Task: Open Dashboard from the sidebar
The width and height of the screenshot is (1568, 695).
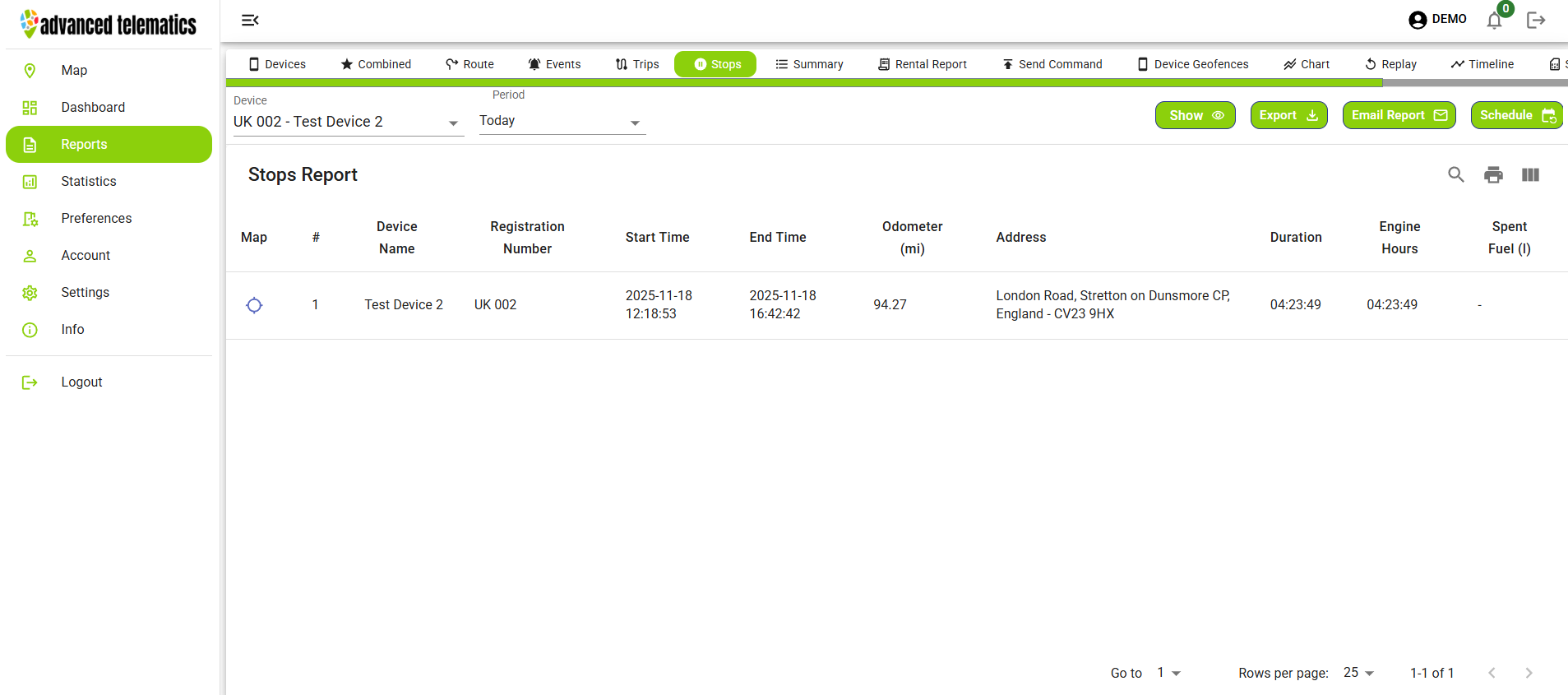Action: [93, 107]
